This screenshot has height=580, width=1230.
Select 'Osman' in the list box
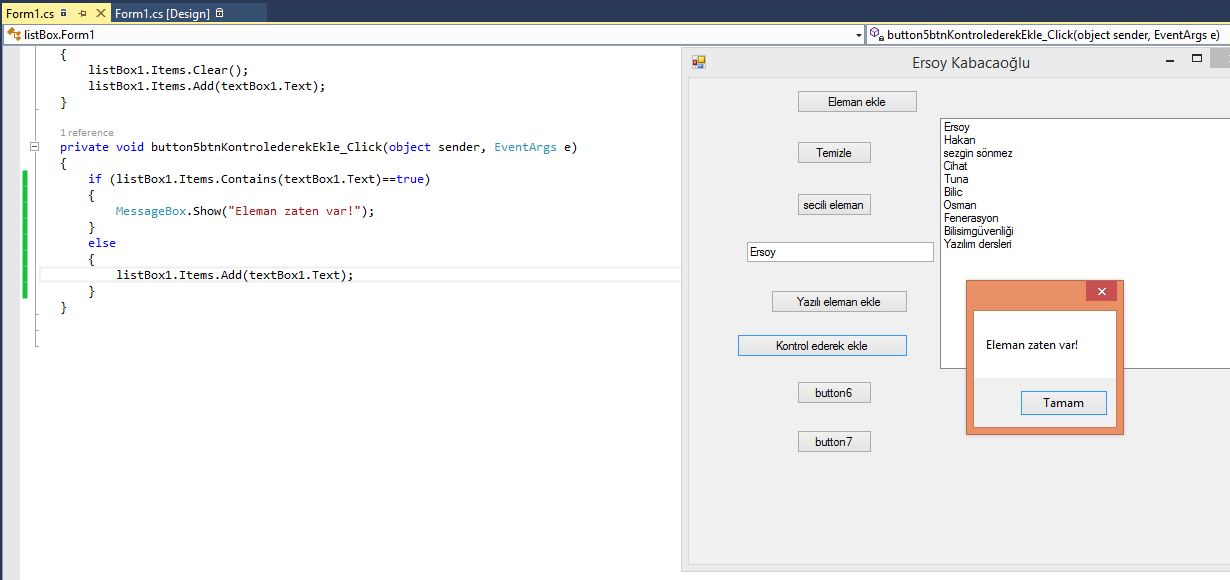960,205
